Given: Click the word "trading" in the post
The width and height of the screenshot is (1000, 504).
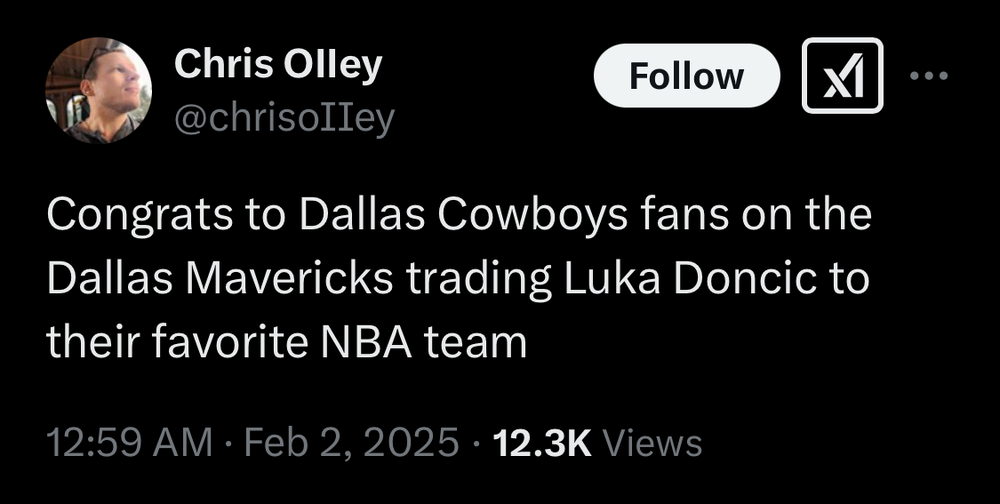Looking at the screenshot, I should [x=482, y=280].
